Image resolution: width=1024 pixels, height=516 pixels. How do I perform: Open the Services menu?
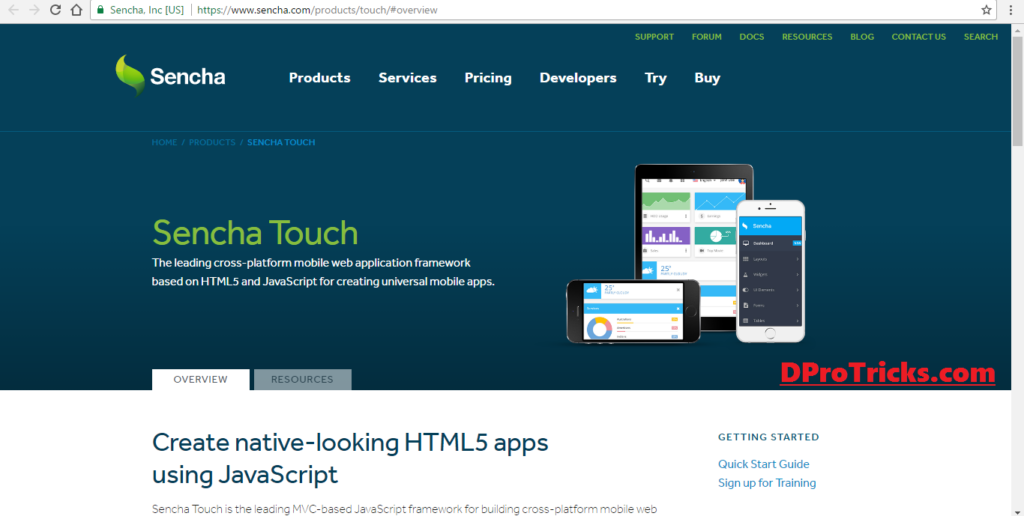[x=408, y=78]
